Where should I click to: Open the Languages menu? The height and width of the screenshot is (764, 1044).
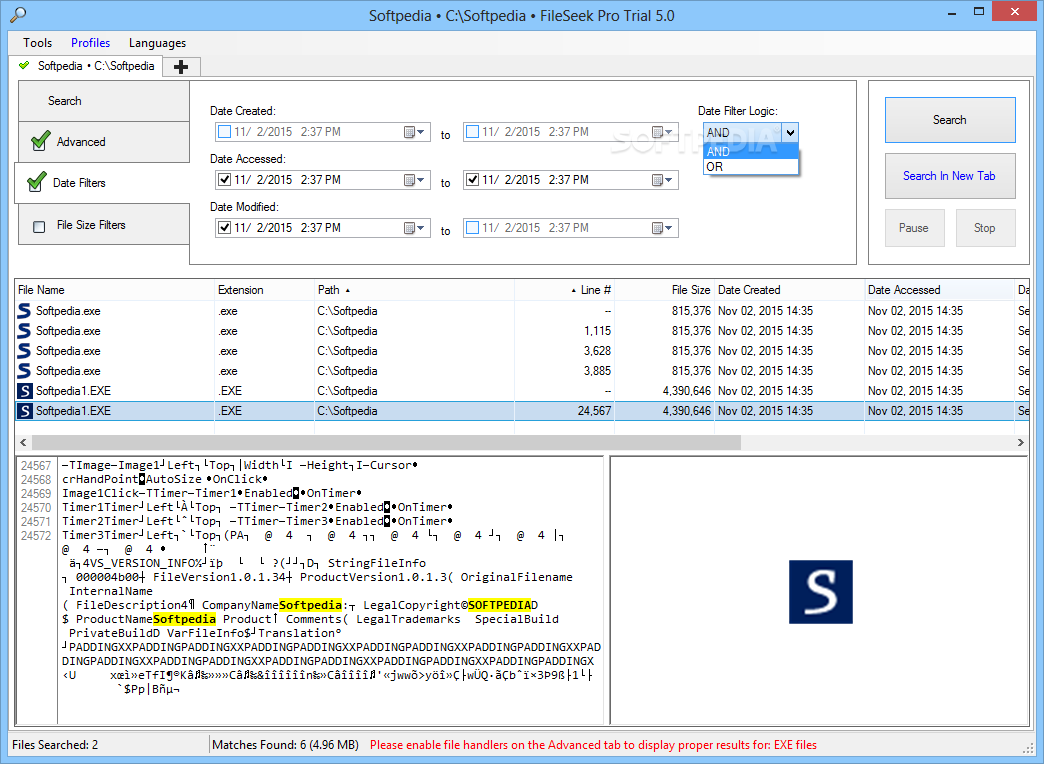[157, 43]
